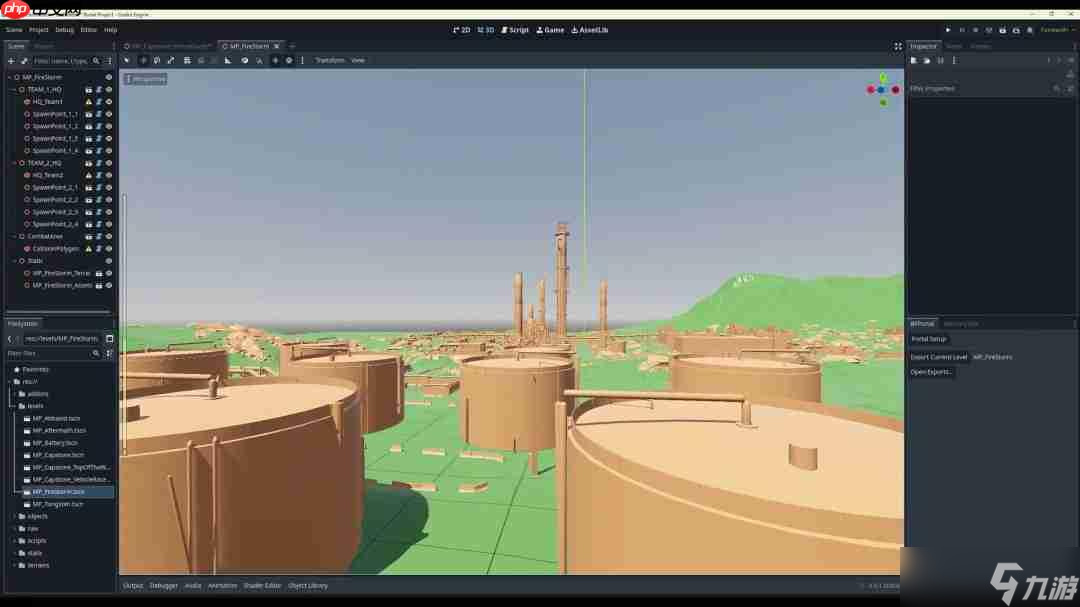Click the Movie Maker mode icon

coord(1030,30)
